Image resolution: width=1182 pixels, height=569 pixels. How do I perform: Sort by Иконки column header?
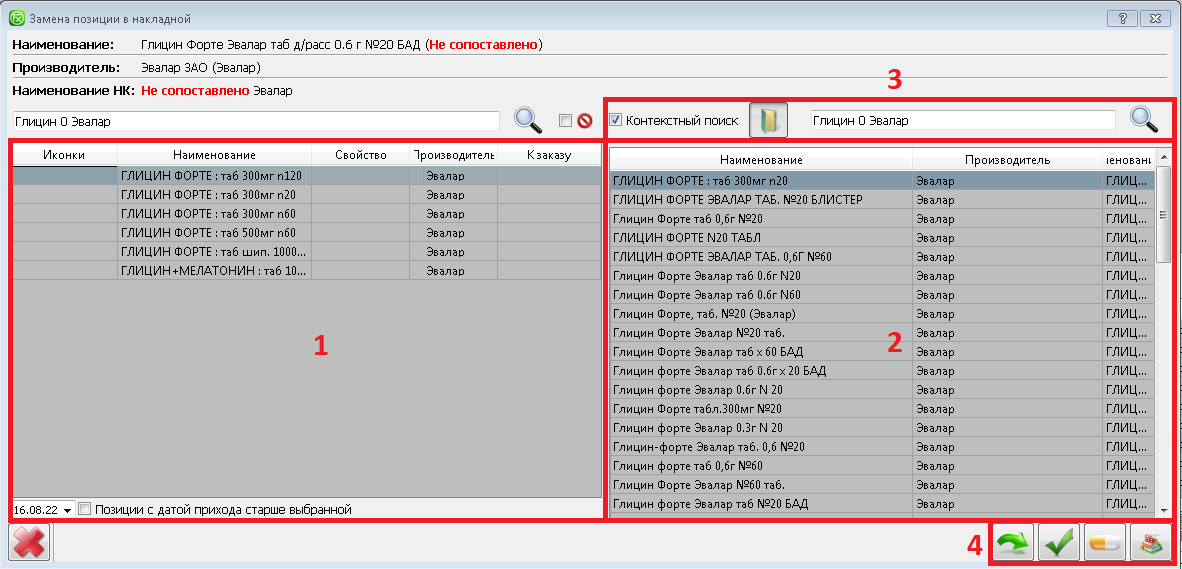64,155
